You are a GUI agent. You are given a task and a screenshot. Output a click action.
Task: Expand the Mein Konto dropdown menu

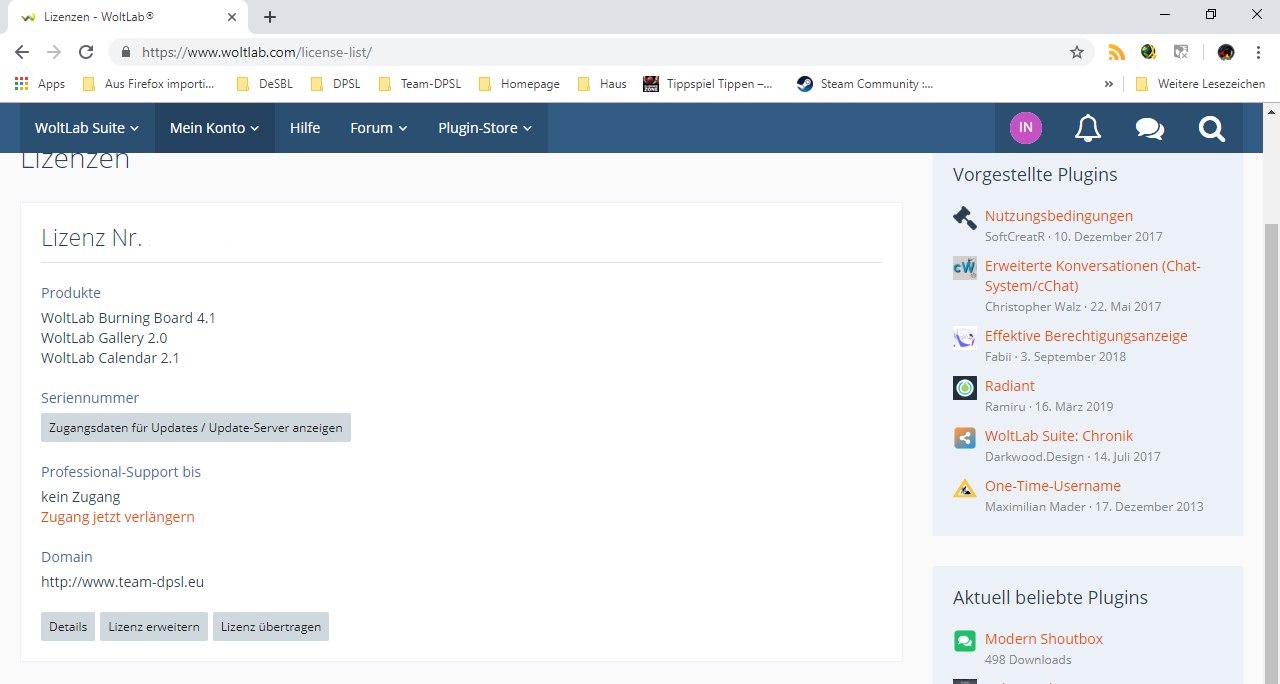(214, 128)
